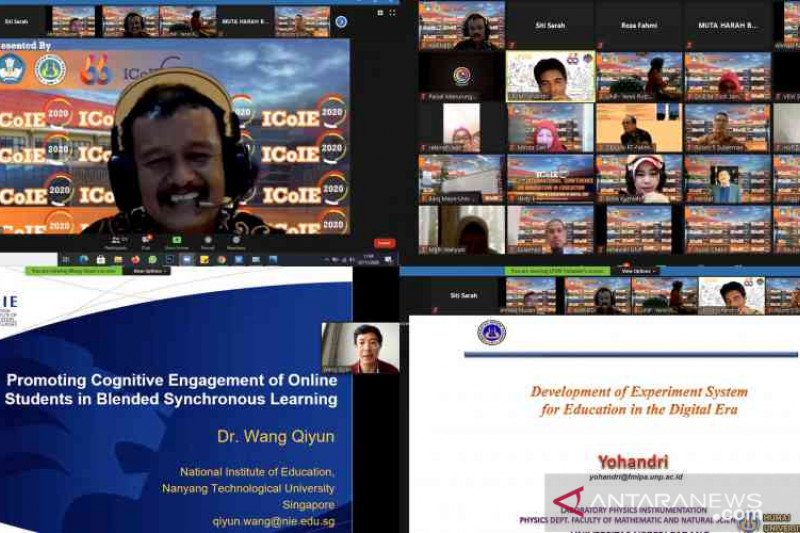Screen dimensions: 800x533
Task: Select gallery tile showing ICoIE conference banner
Action: [x=550, y=179]
